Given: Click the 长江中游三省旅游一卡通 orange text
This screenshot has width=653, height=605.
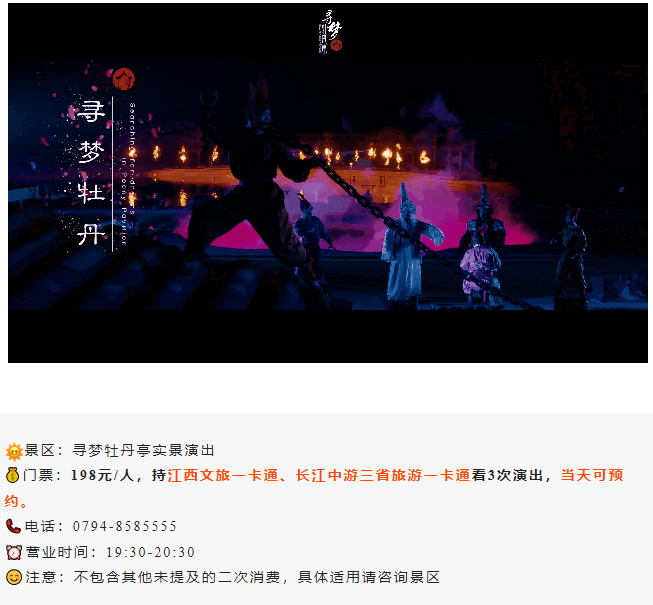Looking at the screenshot, I should pyautogui.click(x=383, y=476).
